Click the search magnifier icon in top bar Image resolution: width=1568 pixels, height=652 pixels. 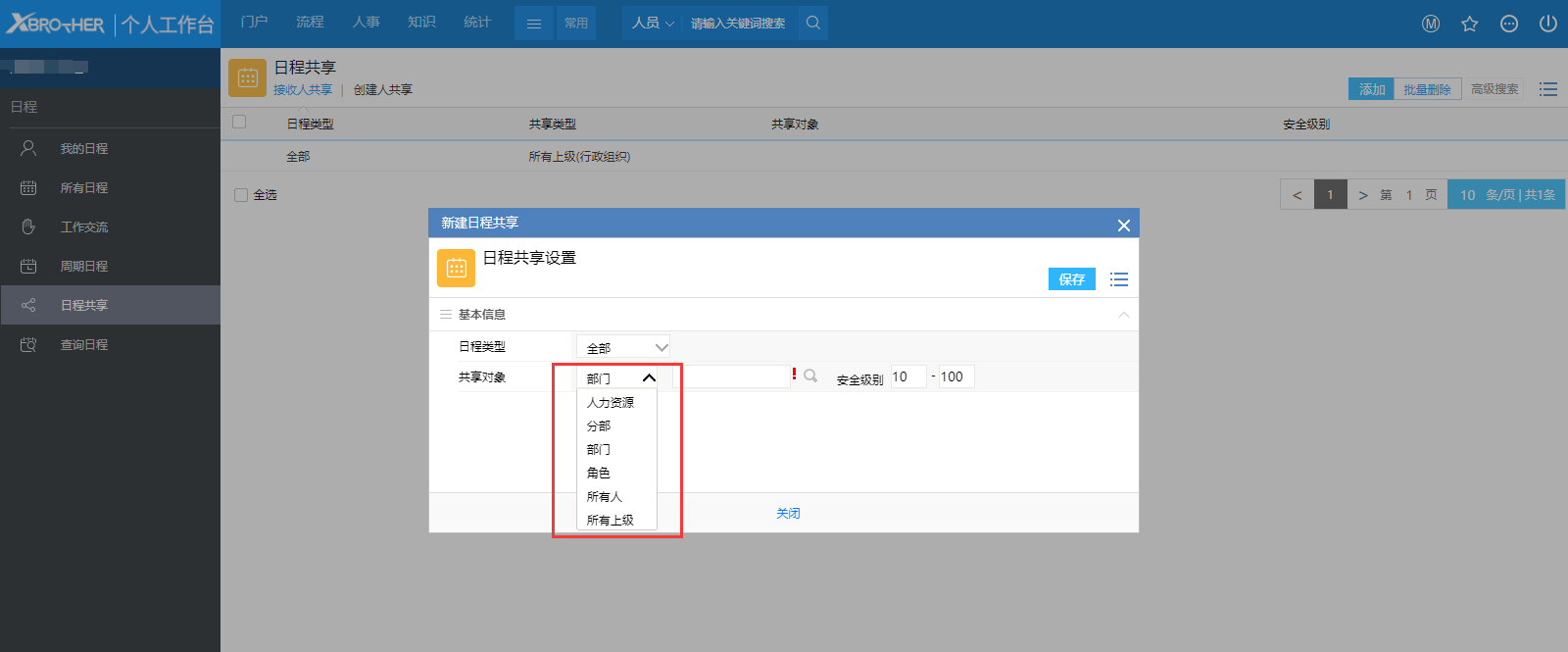[x=812, y=23]
